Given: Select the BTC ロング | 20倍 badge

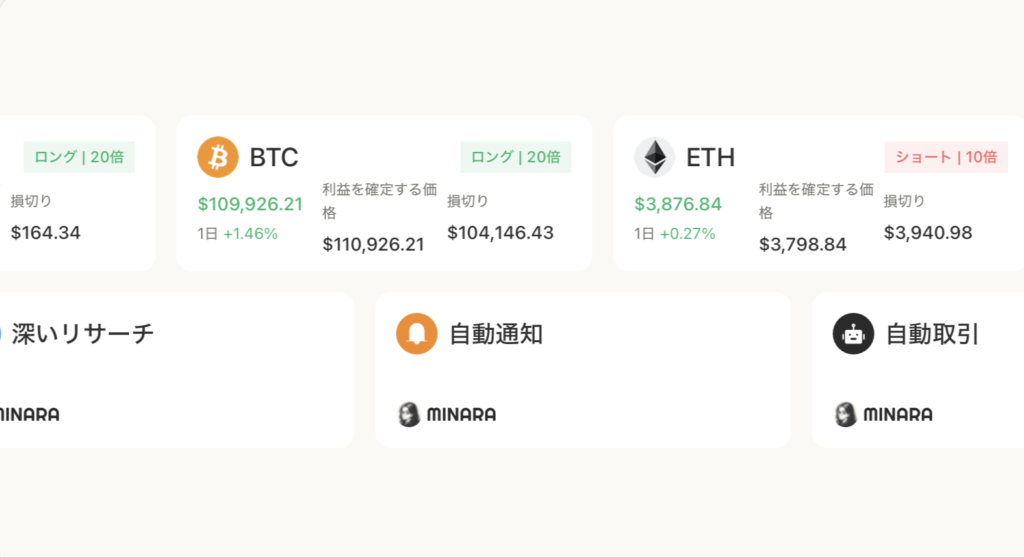Looking at the screenshot, I should [515, 157].
